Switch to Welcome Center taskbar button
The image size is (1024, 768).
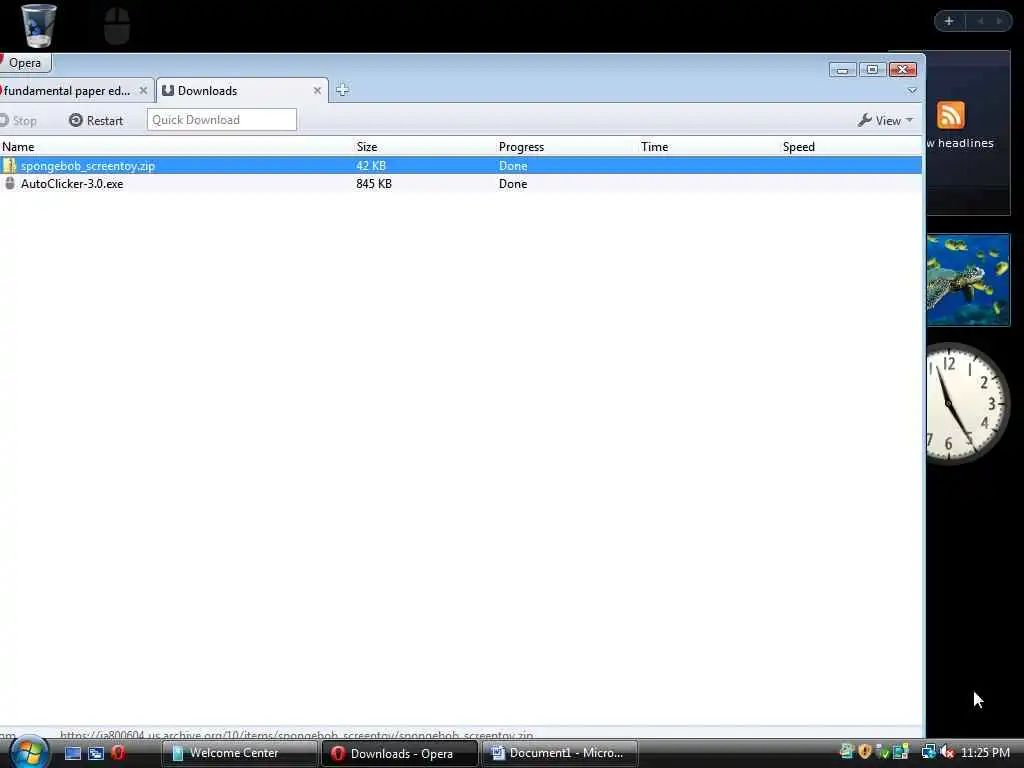coord(239,753)
